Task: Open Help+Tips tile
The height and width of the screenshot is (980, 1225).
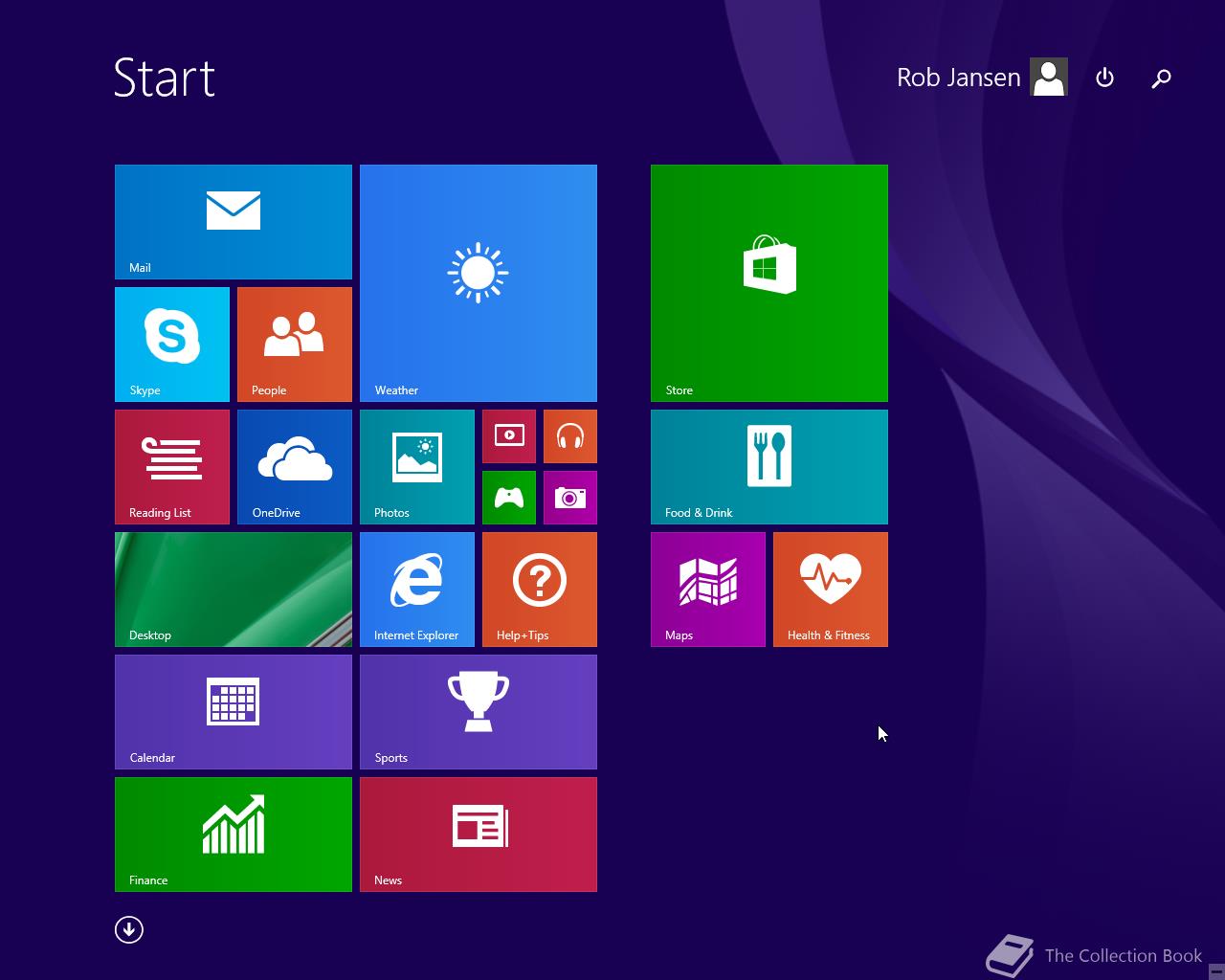Action: point(540,590)
